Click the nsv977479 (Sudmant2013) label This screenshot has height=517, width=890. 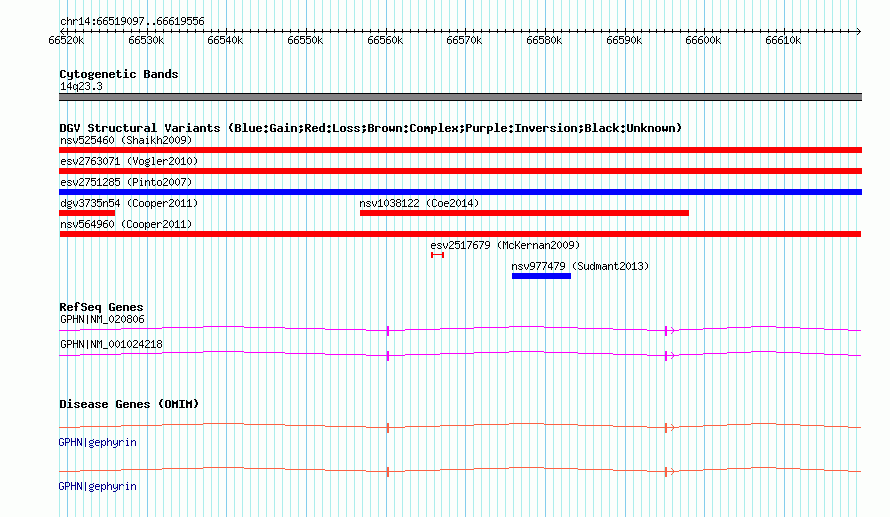(580, 266)
